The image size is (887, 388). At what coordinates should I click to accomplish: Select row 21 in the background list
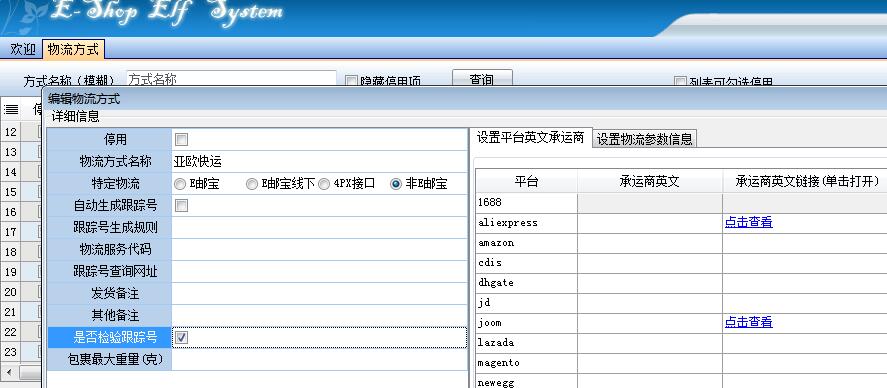click(10, 312)
